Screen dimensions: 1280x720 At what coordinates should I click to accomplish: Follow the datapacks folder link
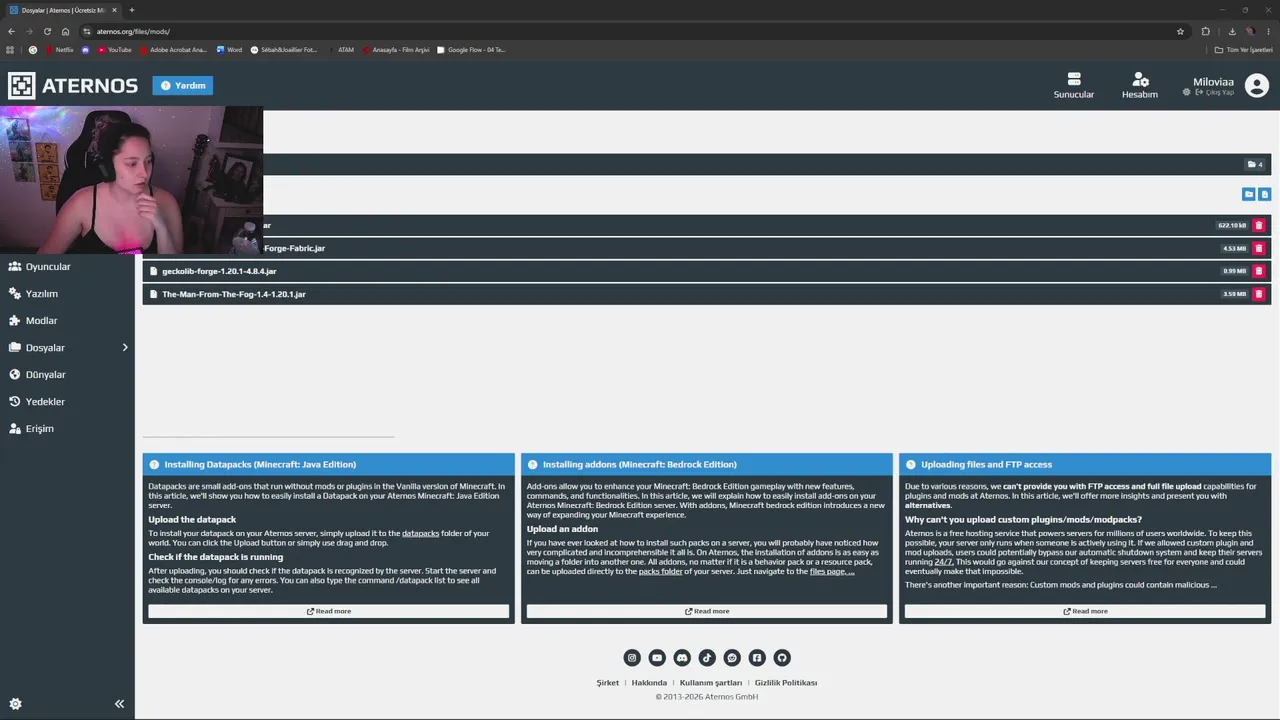[421, 533]
